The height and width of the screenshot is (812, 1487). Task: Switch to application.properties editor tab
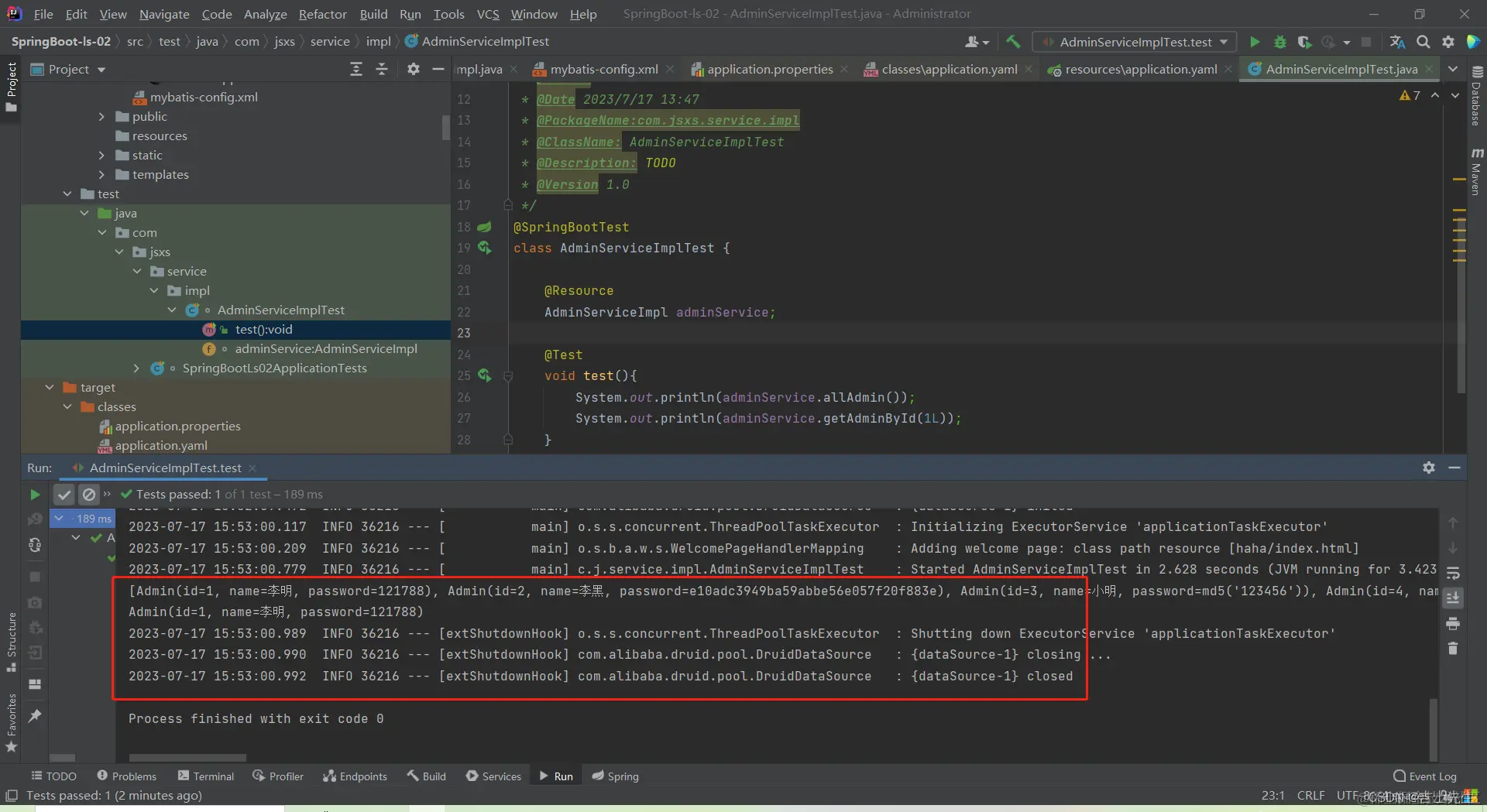(770, 69)
